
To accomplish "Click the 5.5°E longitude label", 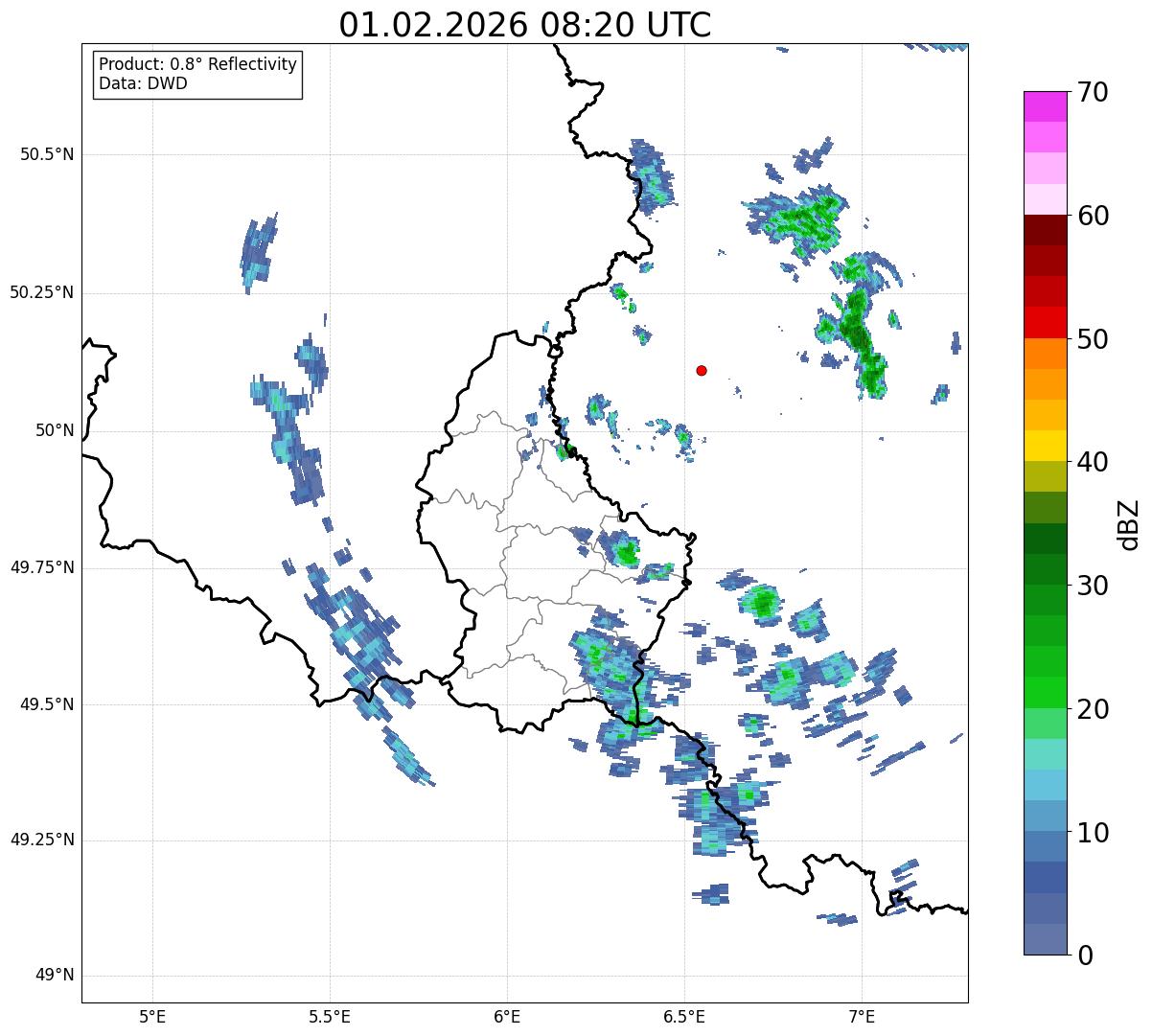I will click(x=330, y=1017).
